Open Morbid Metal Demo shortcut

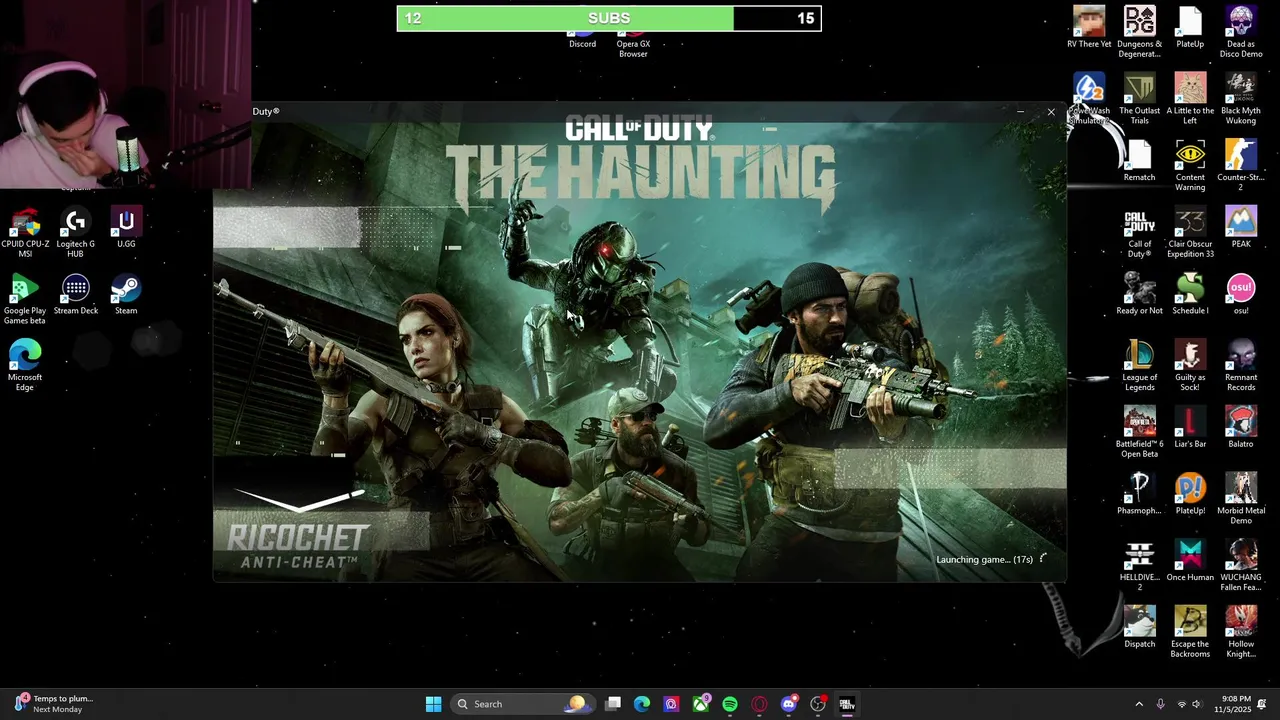point(1241,498)
